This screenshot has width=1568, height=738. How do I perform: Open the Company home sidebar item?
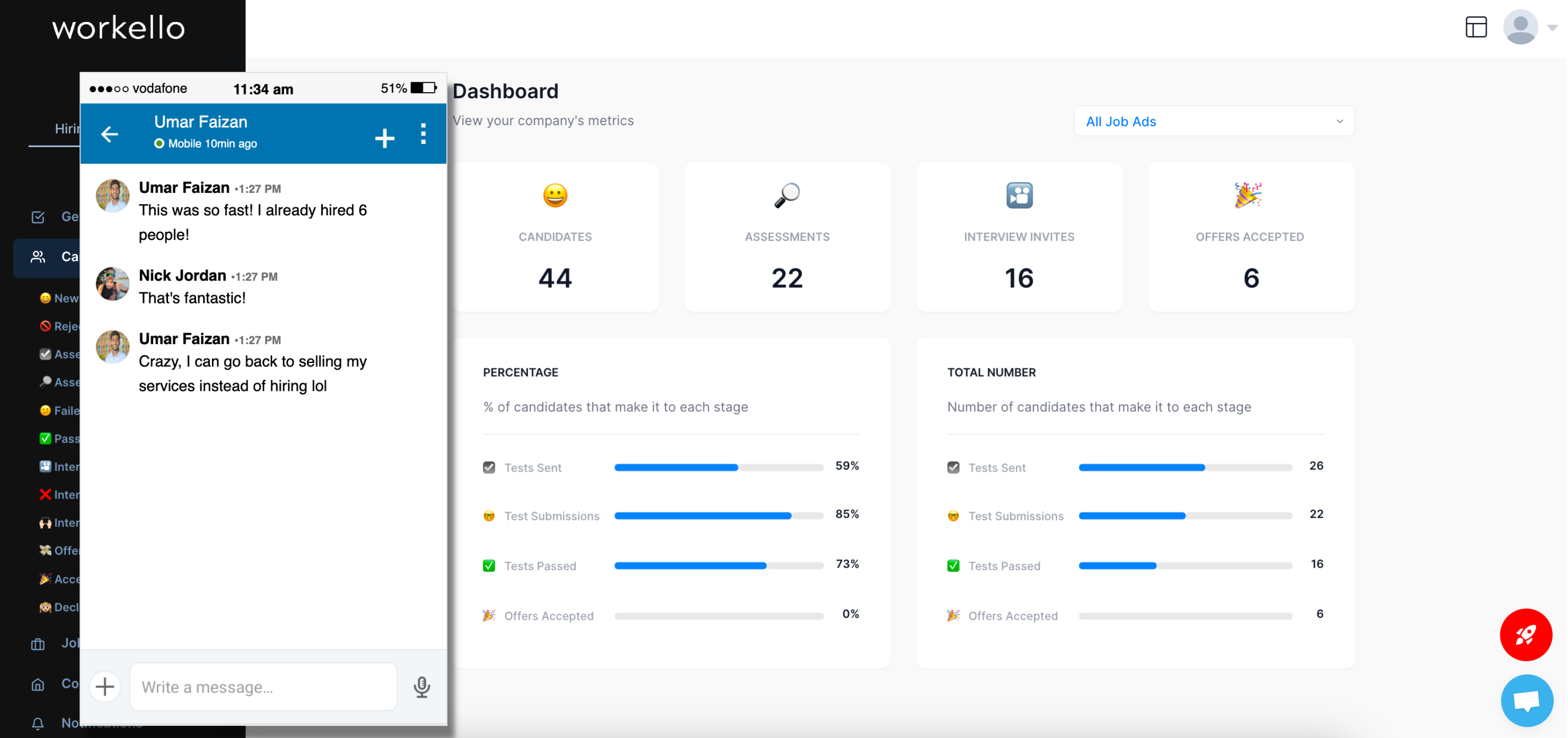click(x=55, y=684)
